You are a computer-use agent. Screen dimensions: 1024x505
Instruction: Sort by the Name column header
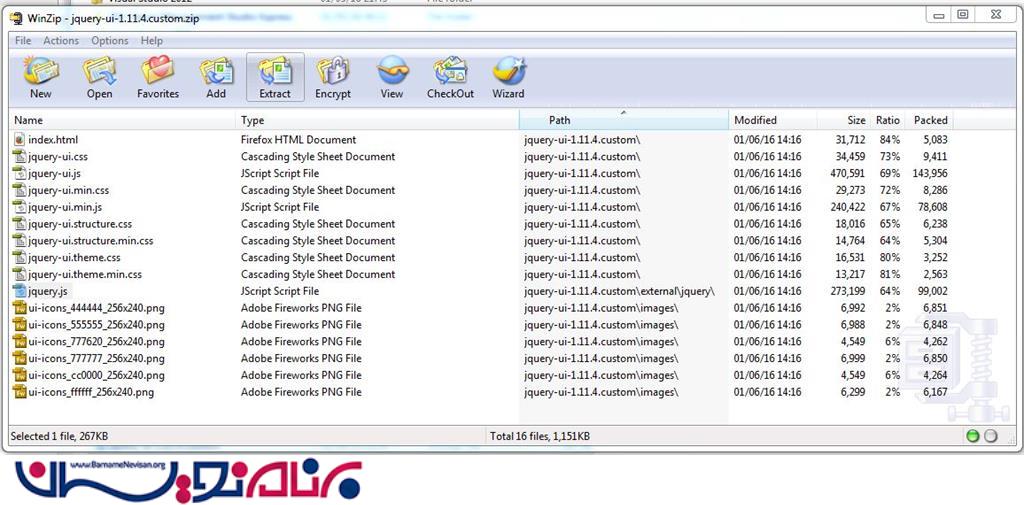[x=123, y=120]
